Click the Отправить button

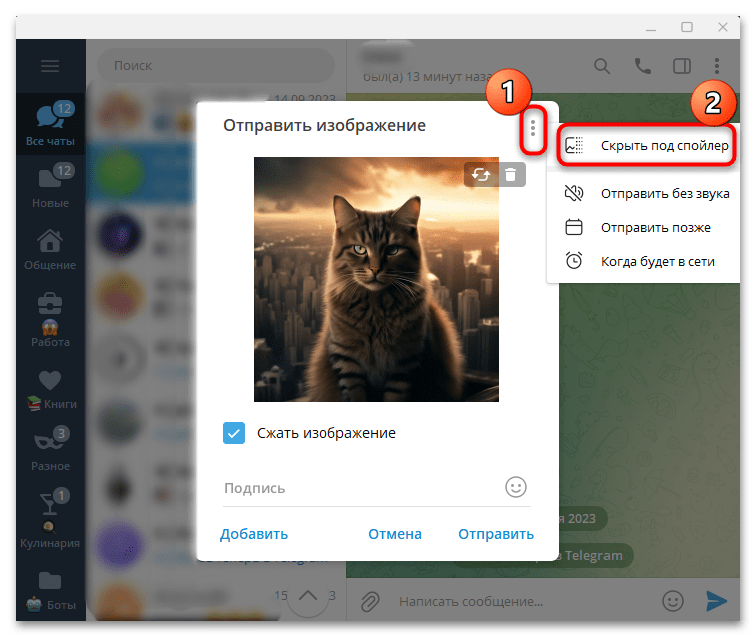496,534
